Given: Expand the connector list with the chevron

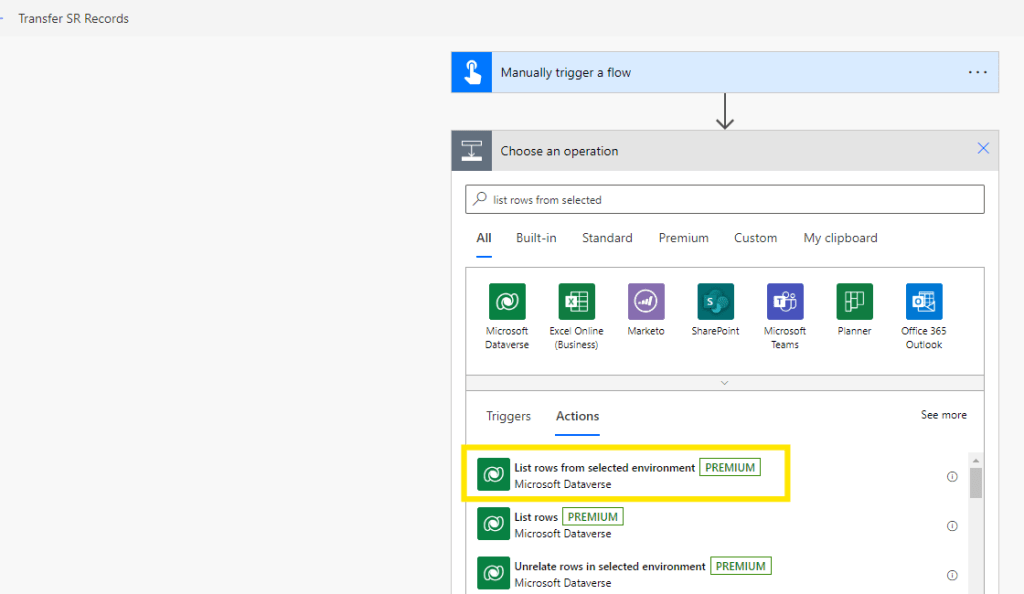Looking at the screenshot, I should [x=725, y=383].
